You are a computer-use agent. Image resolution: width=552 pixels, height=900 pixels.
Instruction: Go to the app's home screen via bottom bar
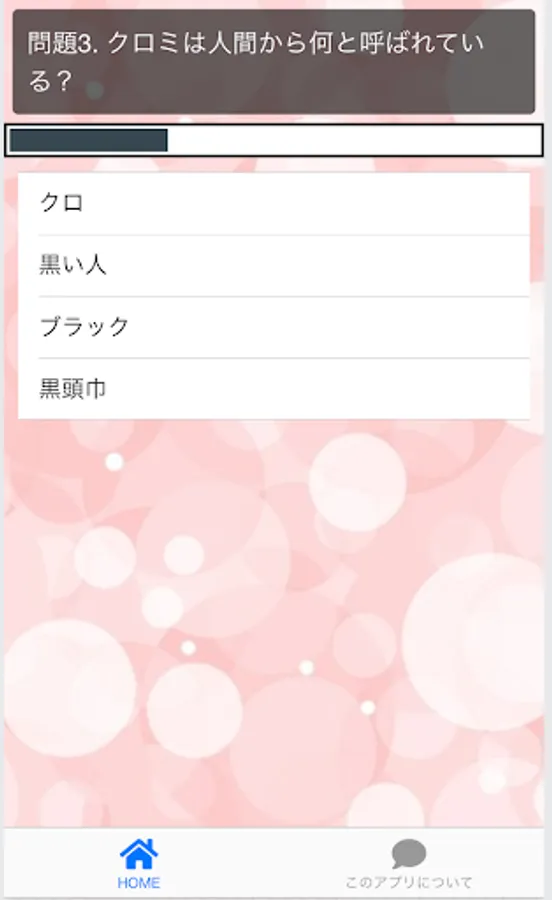[139, 863]
